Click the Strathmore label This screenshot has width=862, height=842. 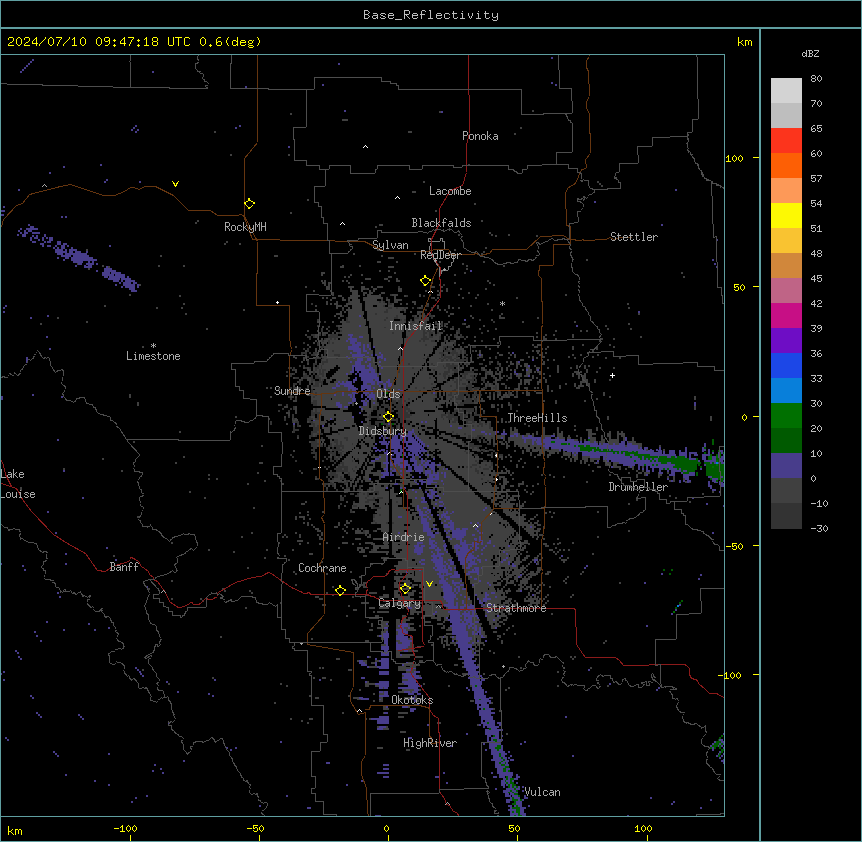(516, 608)
